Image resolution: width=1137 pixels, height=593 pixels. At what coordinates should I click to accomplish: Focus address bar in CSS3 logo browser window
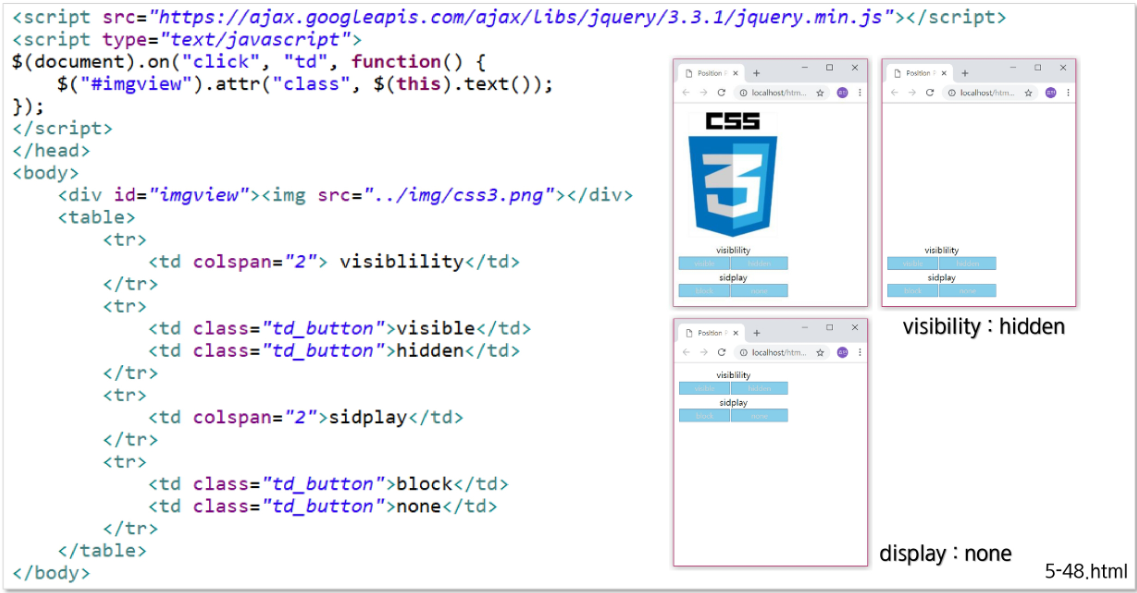[x=781, y=93]
